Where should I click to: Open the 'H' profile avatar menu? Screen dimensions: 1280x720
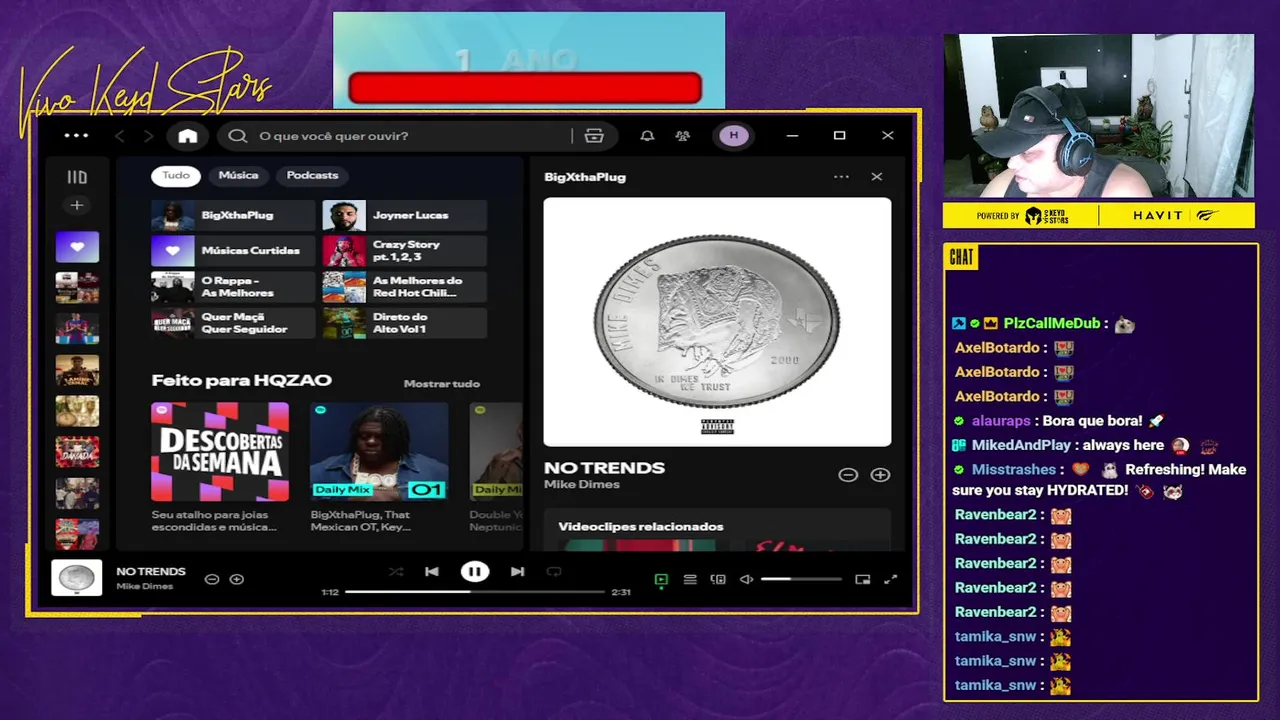click(734, 136)
